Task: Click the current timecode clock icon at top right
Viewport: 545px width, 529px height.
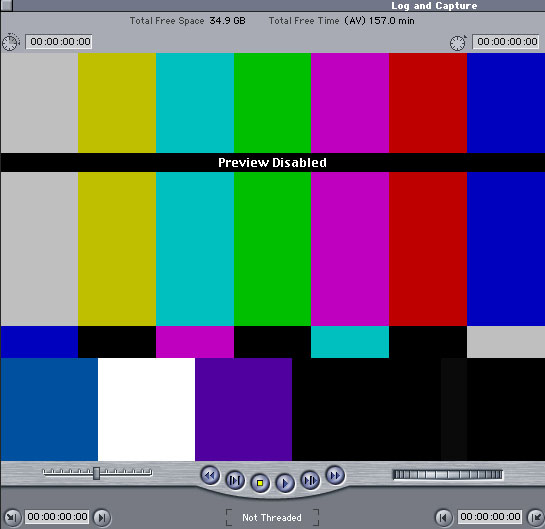Action: pos(458,43)
